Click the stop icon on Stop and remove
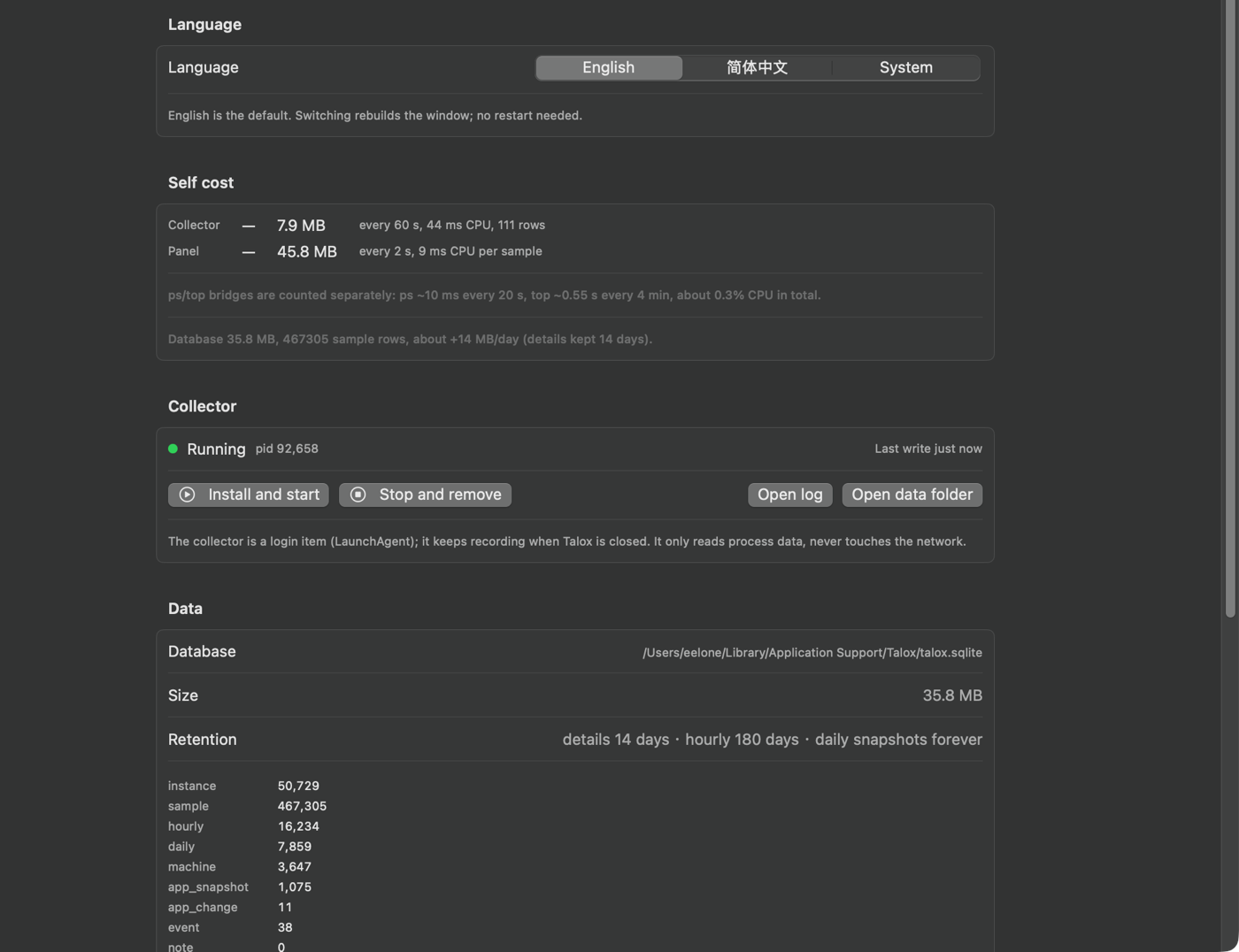The width and height of the screenshot is (1239, 952). click(x=358, y=495)
